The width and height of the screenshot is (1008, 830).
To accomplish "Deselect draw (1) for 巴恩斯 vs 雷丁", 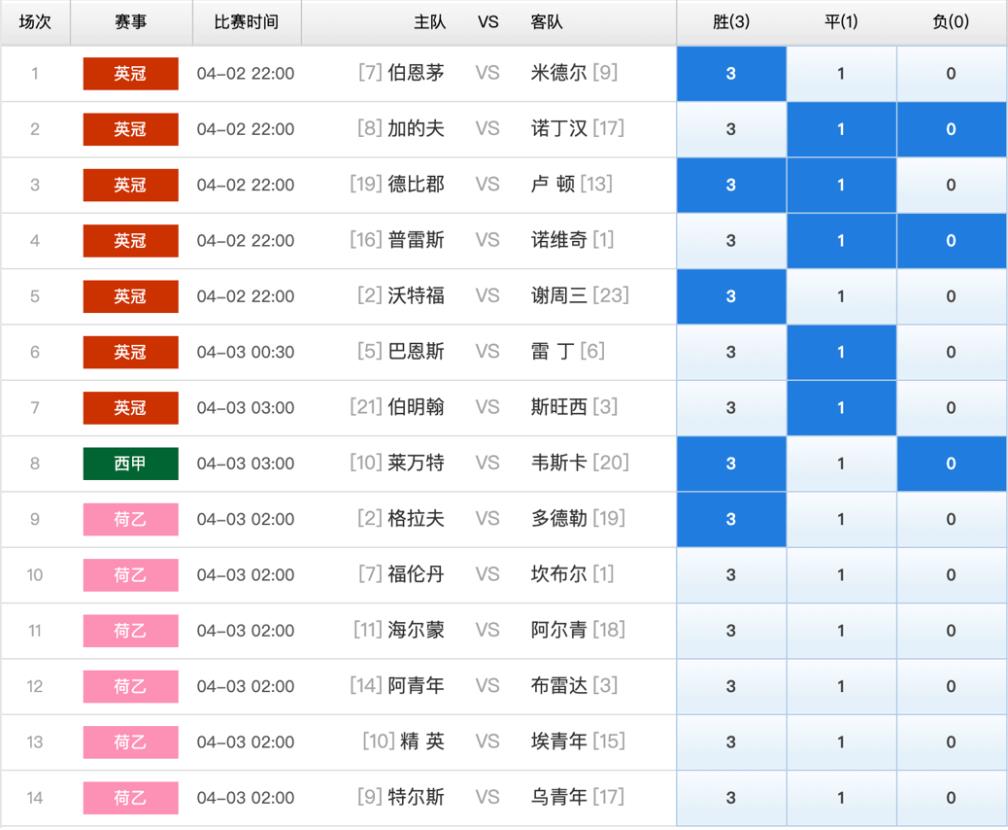I will pos(841,352).
